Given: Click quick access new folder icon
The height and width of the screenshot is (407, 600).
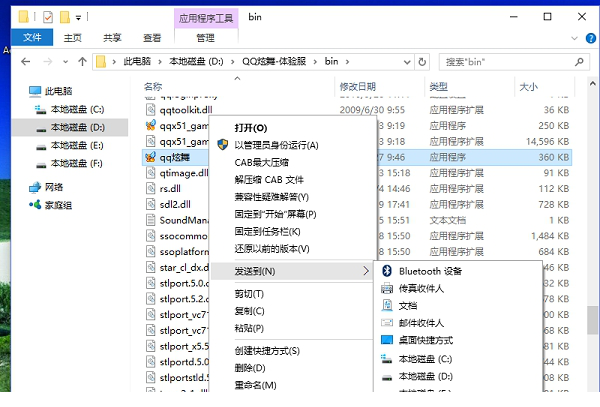Looking at the screenshot, I should pos(65,17).
